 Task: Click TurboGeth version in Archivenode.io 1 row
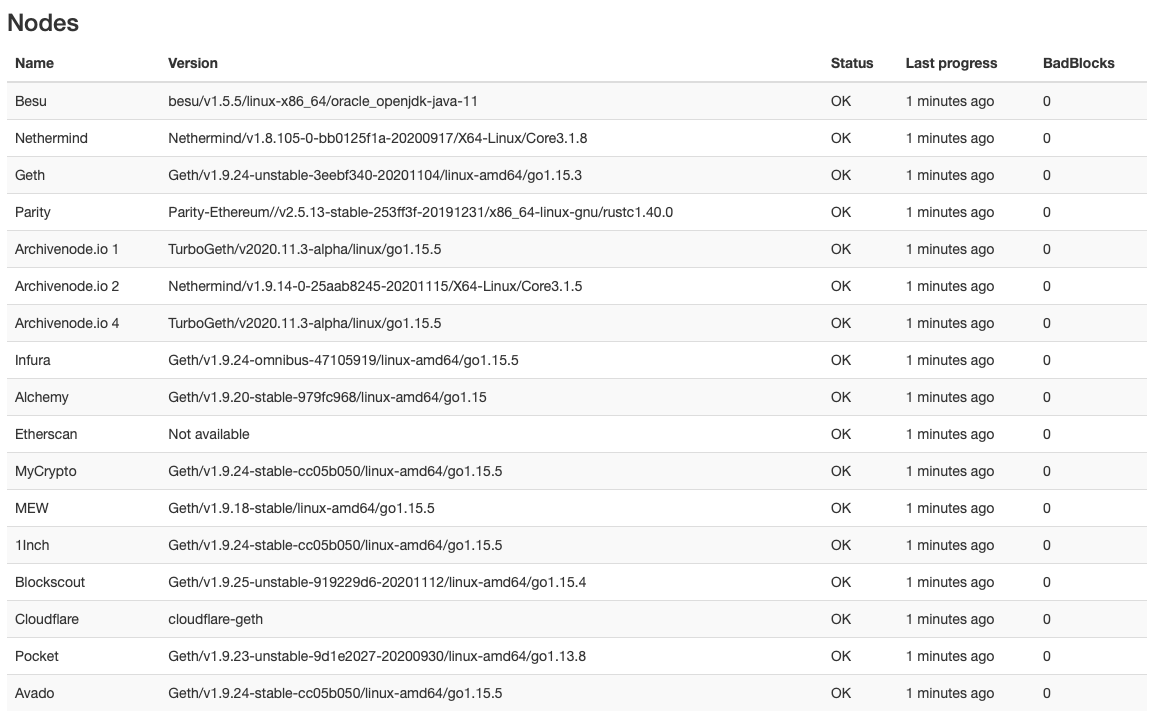click(304, 249)
